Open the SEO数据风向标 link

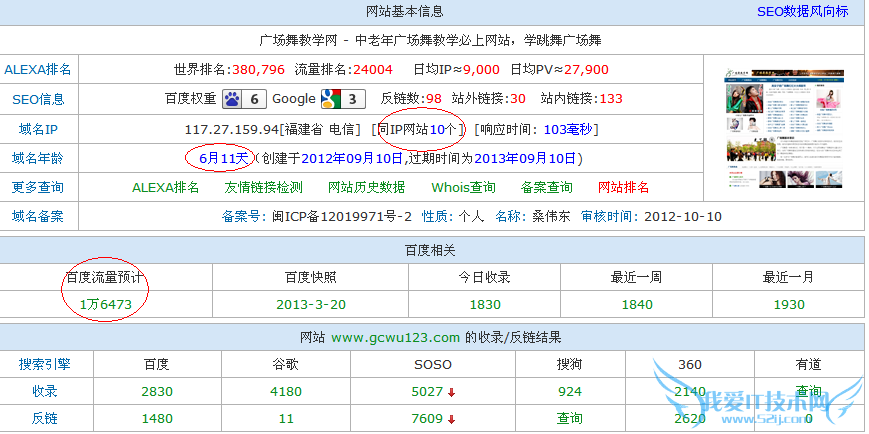(x=802, y=12)
